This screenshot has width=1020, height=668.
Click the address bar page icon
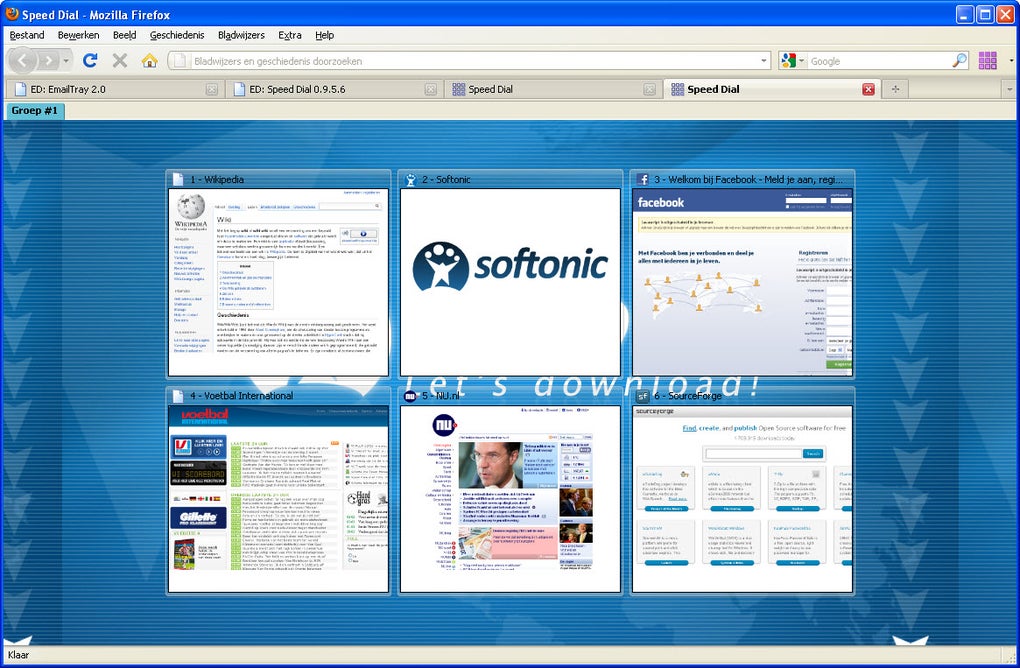pos(180,60)
